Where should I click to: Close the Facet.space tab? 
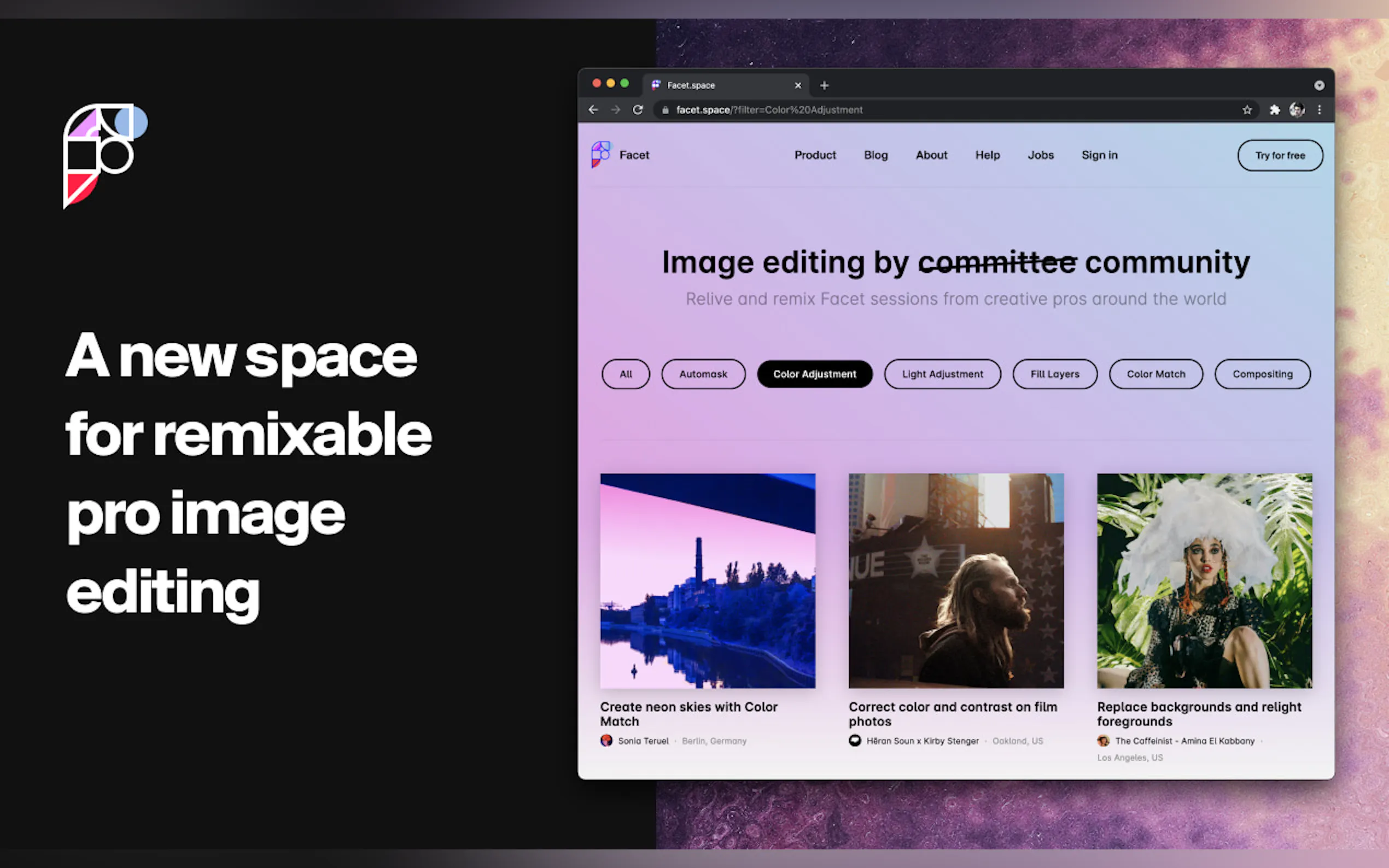pyautogui.click(x=797, y=85)
